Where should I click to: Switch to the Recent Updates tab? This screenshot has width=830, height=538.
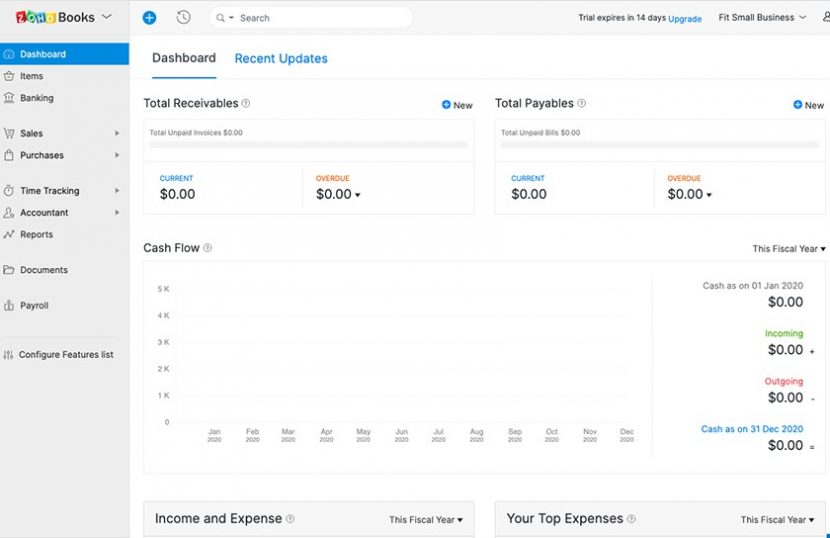pos(281,58)
